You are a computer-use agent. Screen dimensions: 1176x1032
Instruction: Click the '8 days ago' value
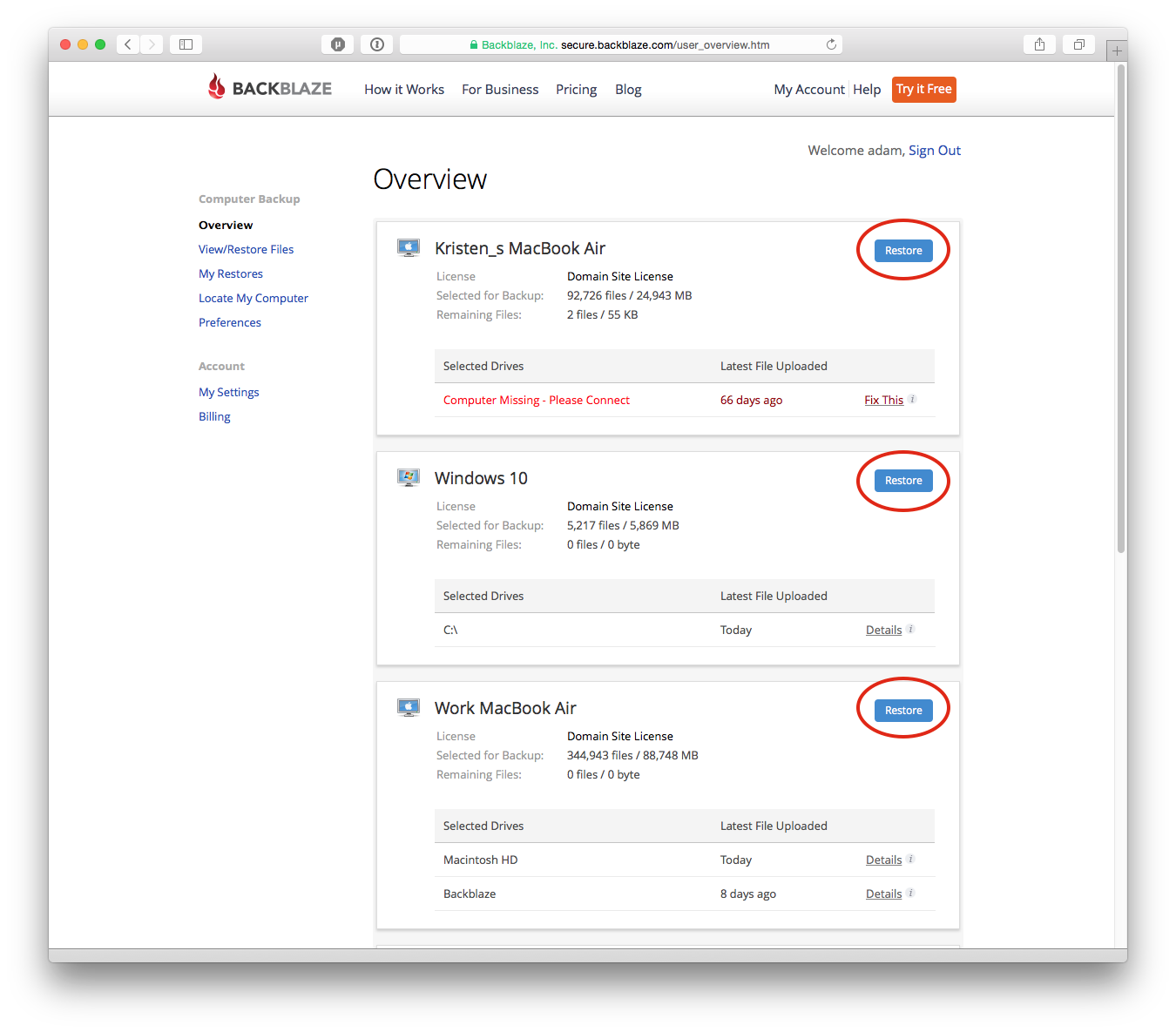[x=748, y=894]
